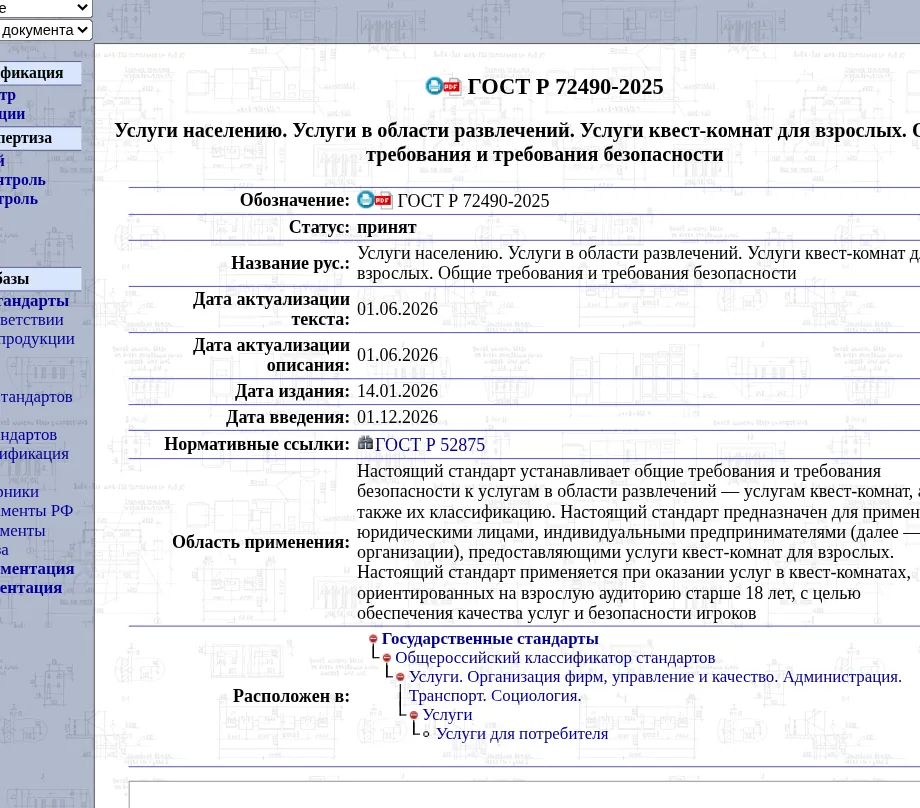The image size is (920, 808).
Task: Open the Услуги tree link
Action: 448,715
